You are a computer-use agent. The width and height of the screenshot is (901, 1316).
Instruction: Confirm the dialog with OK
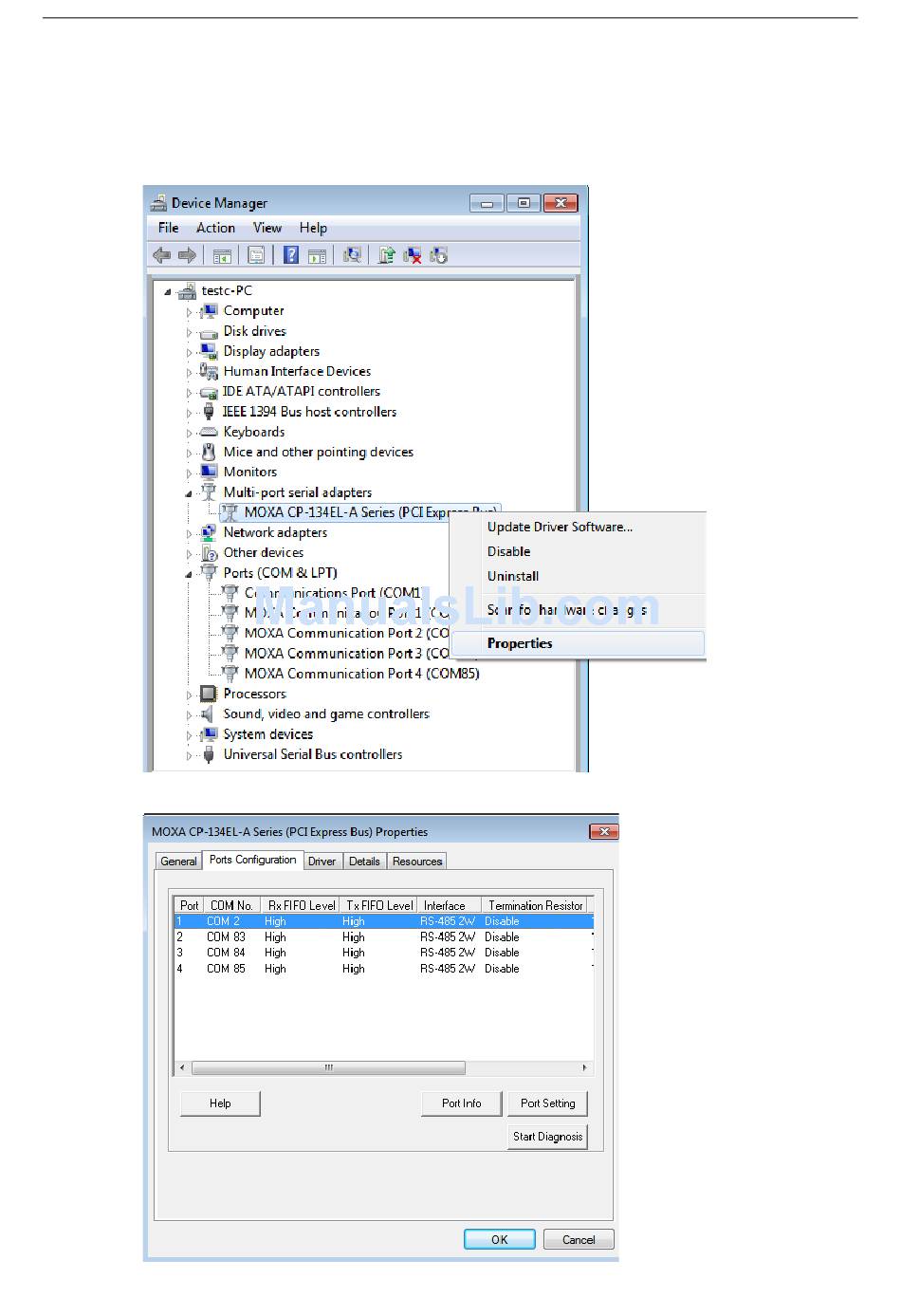coord(500,1239)
